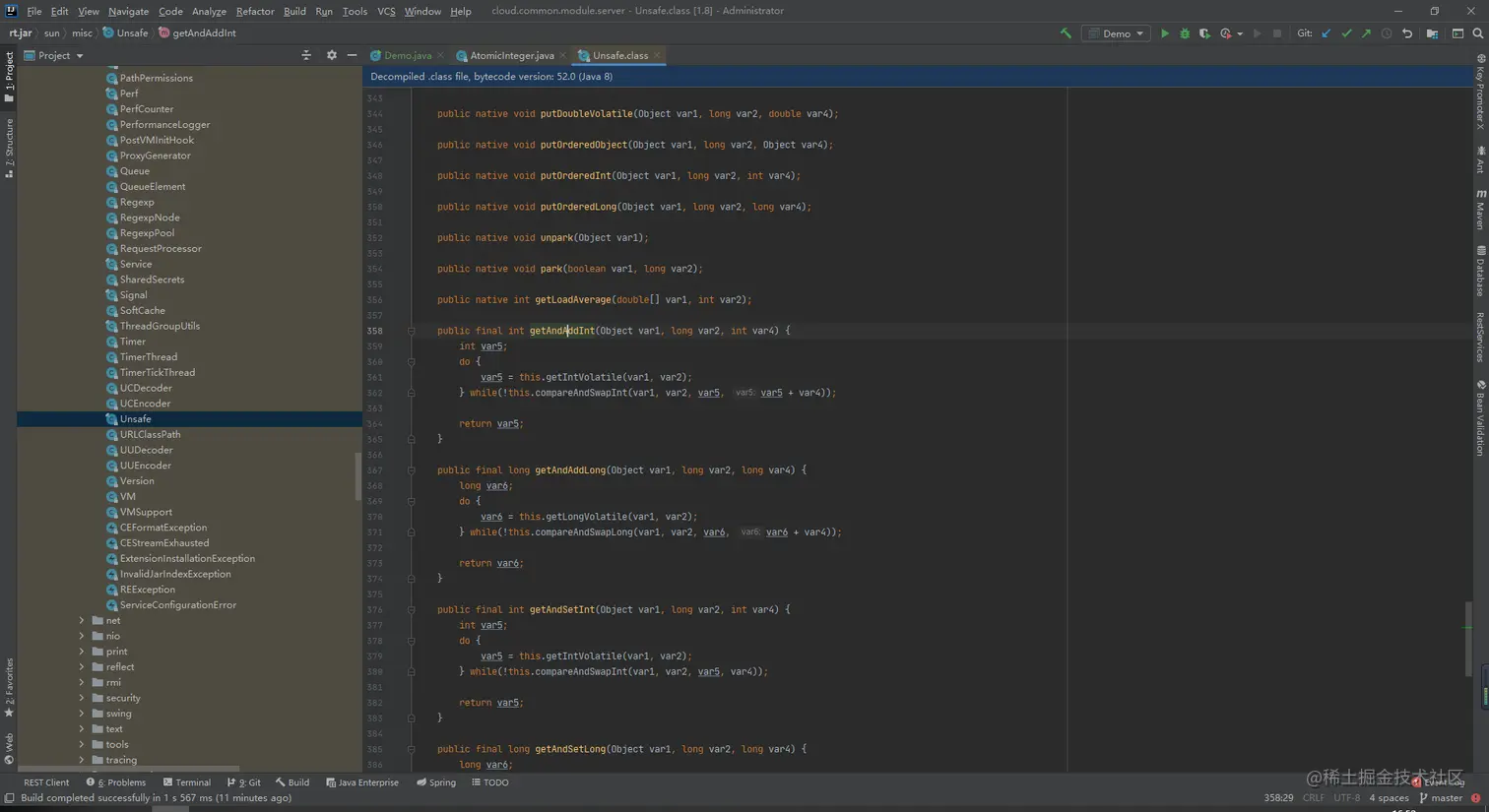Toggle fold on getAndAddInt method
This screenshot has height=812, width=1489.
412,331
